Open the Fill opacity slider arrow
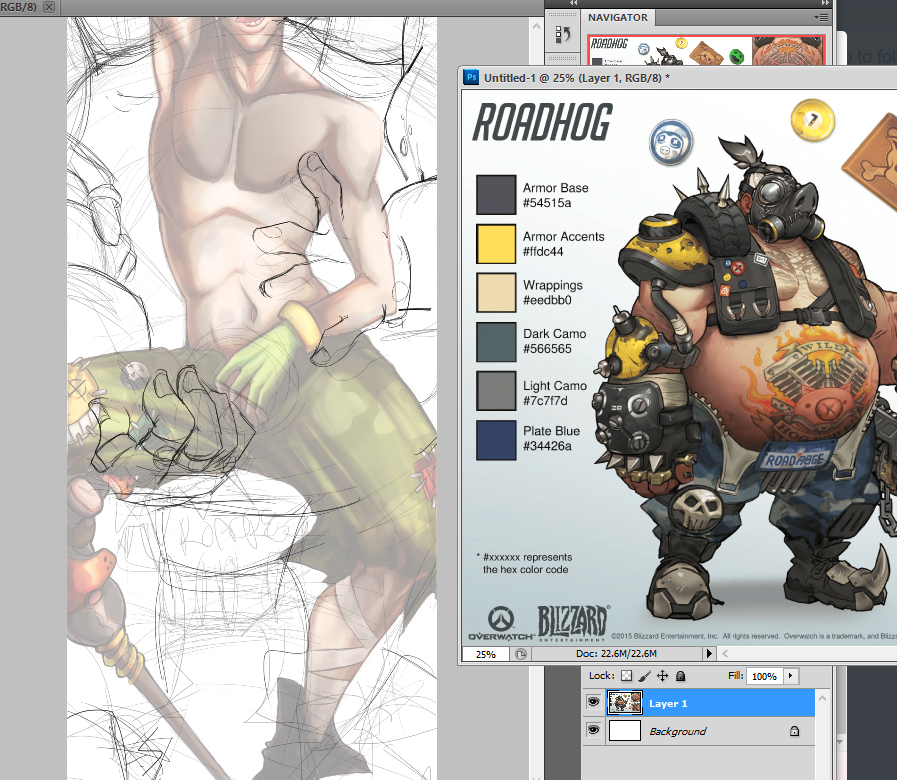The height and width of the screenshot is (780, 897). coord(791,677)
